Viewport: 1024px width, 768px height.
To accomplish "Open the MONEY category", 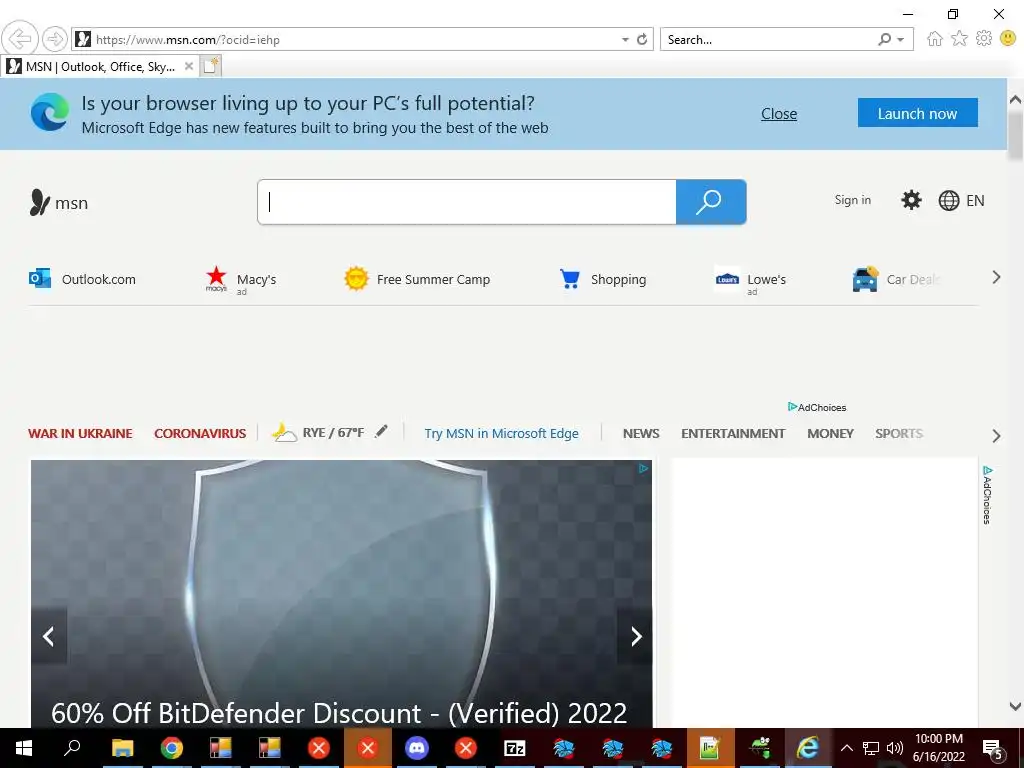I will pos(830,434).
